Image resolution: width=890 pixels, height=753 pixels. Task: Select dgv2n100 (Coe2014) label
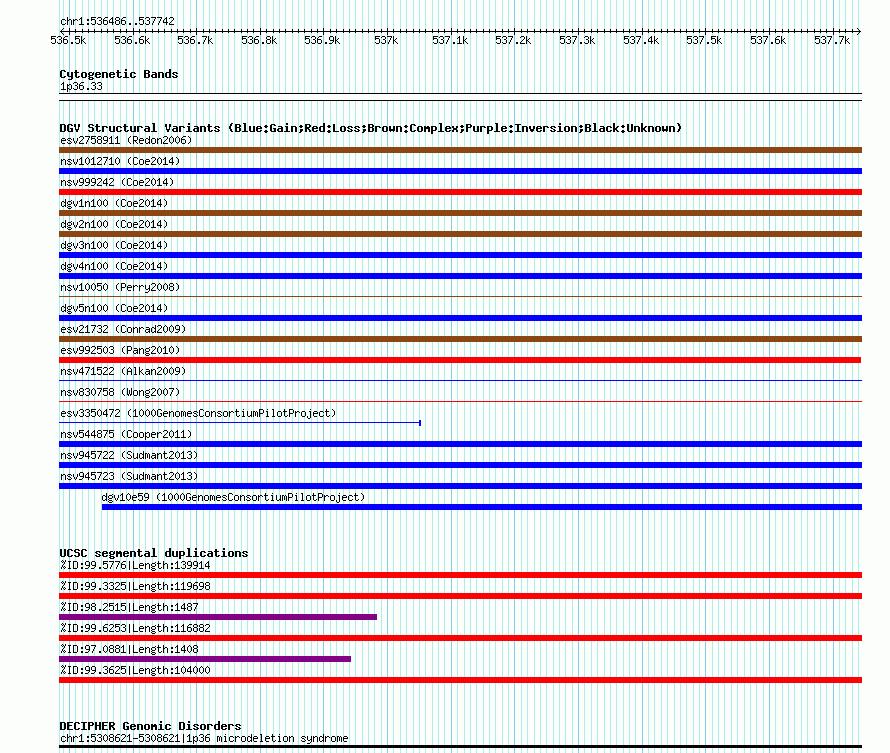(x=114, y=224)
